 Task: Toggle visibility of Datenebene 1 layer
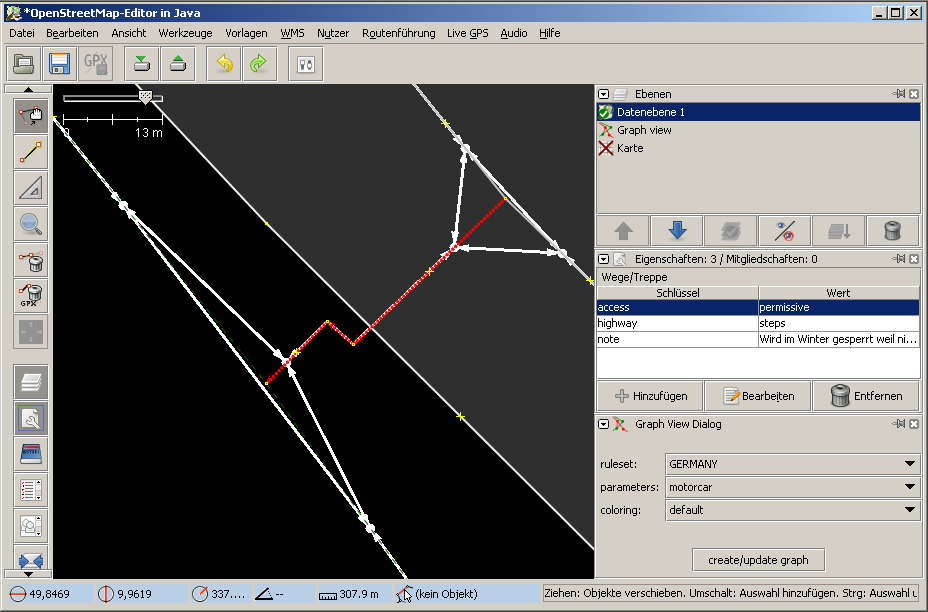pos(605,112)
